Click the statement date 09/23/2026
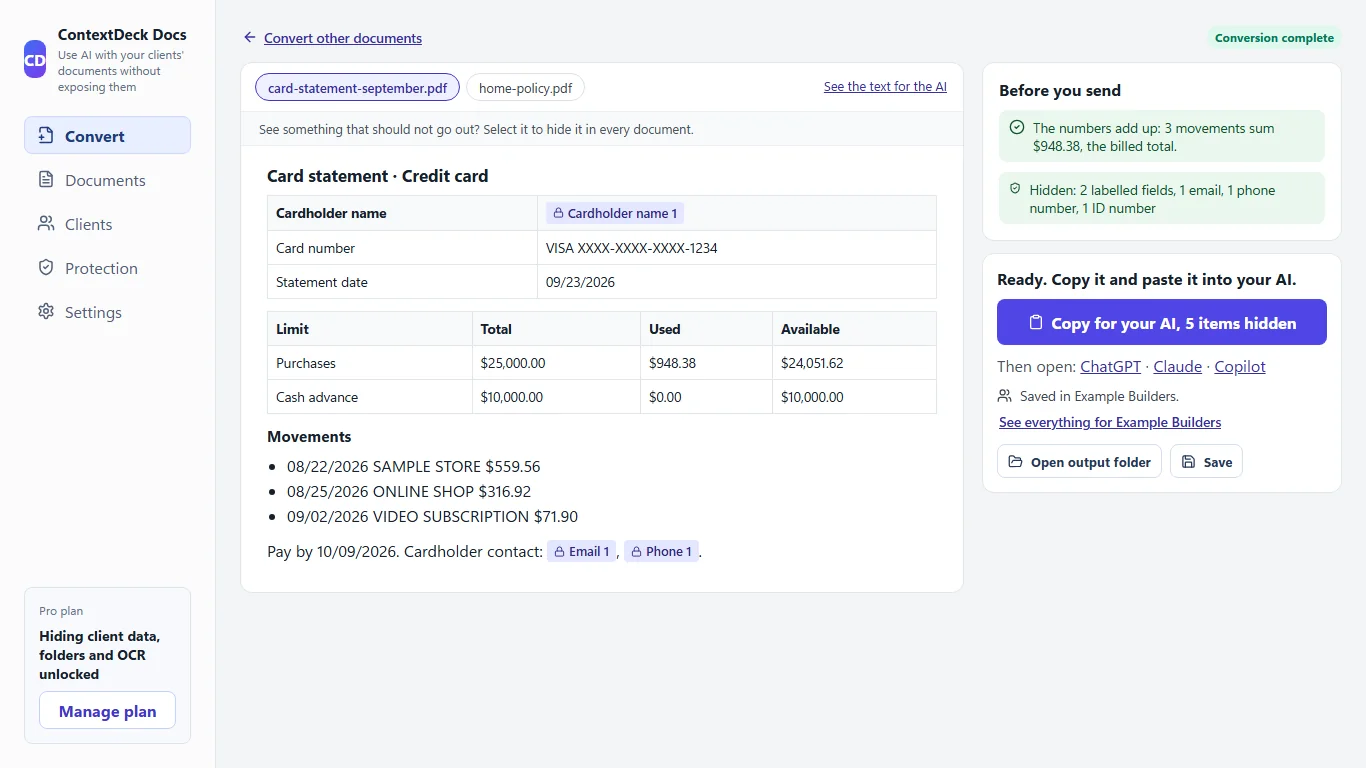The width and height of the screenshot is (1366, 768). click(580, 282)
